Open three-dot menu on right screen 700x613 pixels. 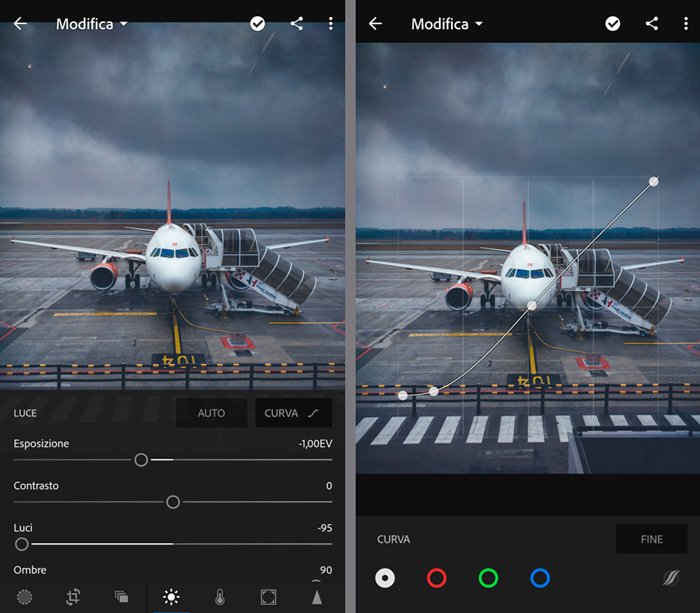(x=686, y=24)
